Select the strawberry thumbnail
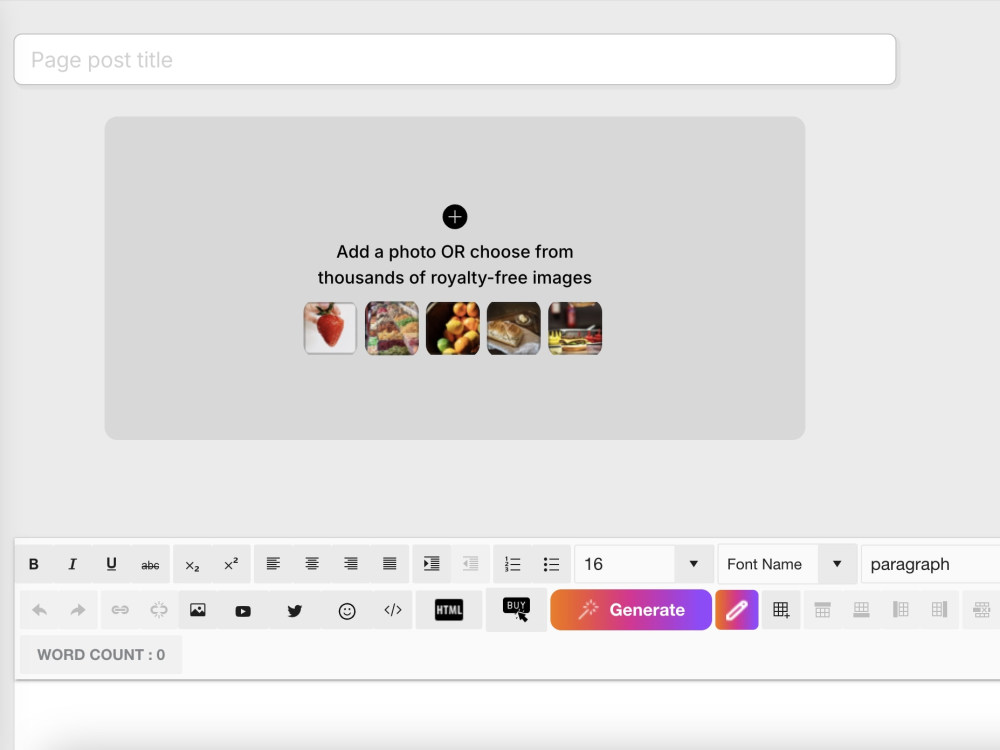Viewport: 1000px width, 750px height. pos(330,328)
